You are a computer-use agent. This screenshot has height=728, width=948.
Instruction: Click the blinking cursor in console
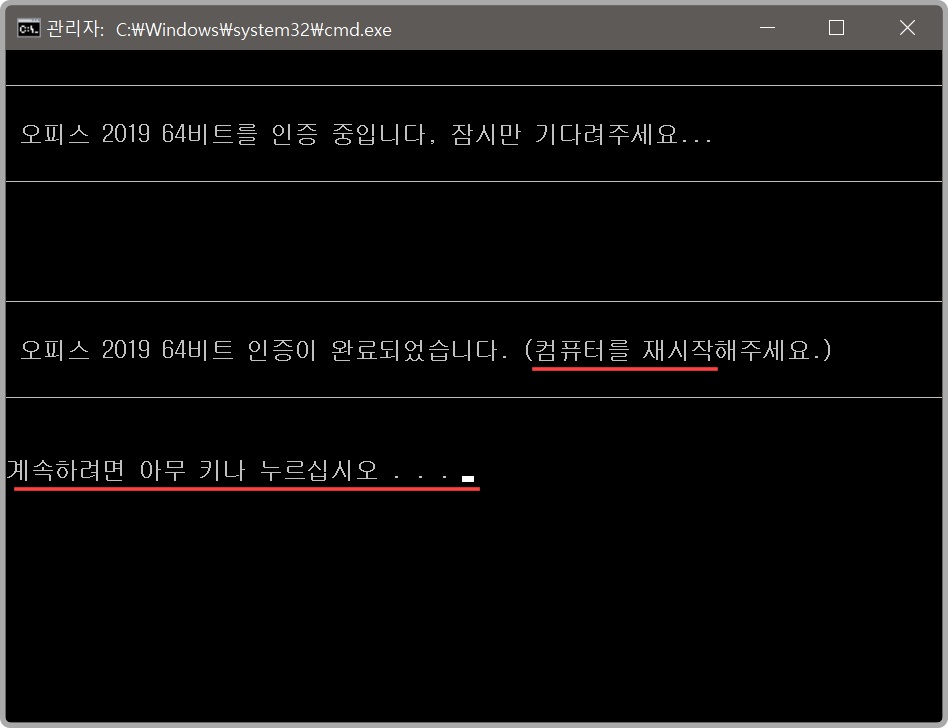(466, 479)
